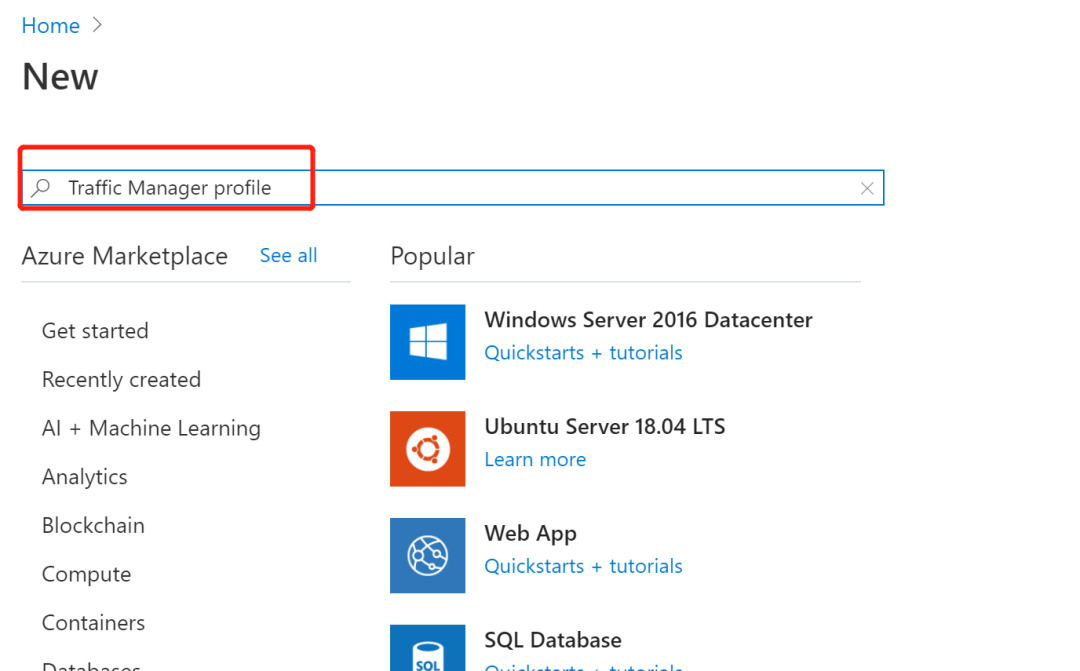The width and height of the screenshot is (1080, 671).
Task: Select the Recently created category
Action: tap(121, 380)
